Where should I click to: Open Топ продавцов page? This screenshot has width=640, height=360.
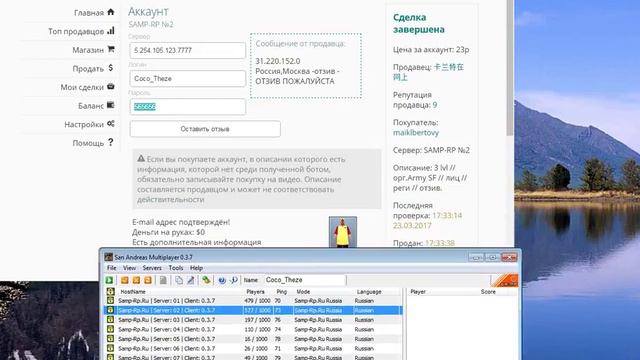point(76,31)
